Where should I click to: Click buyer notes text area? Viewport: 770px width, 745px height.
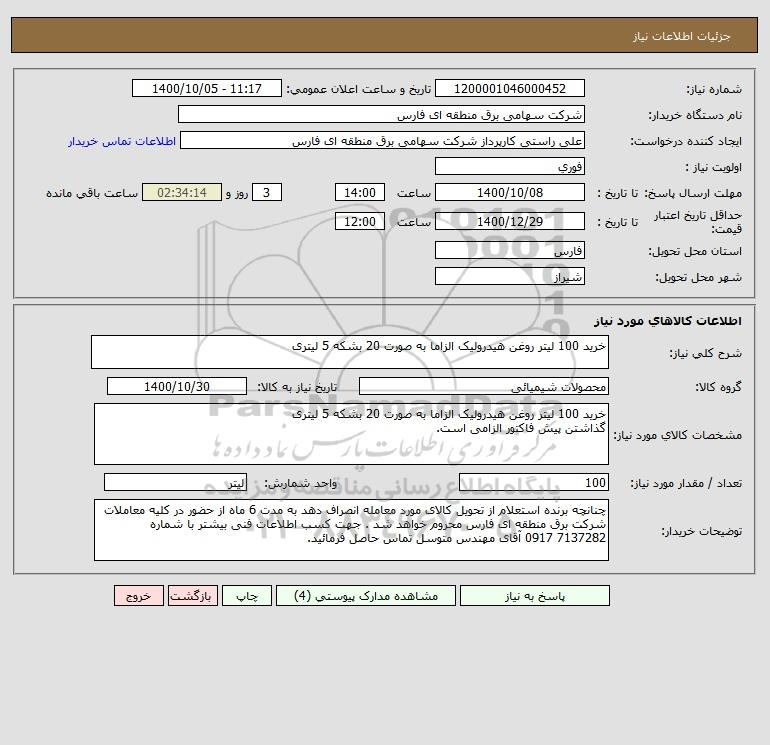(x=351, y=530)
